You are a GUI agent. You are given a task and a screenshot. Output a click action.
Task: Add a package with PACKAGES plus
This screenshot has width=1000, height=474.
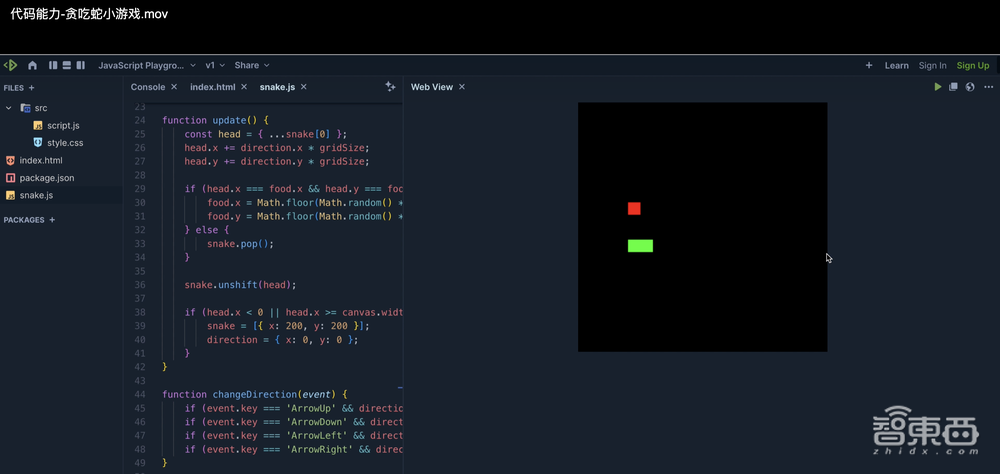click(x=52, y=219)
